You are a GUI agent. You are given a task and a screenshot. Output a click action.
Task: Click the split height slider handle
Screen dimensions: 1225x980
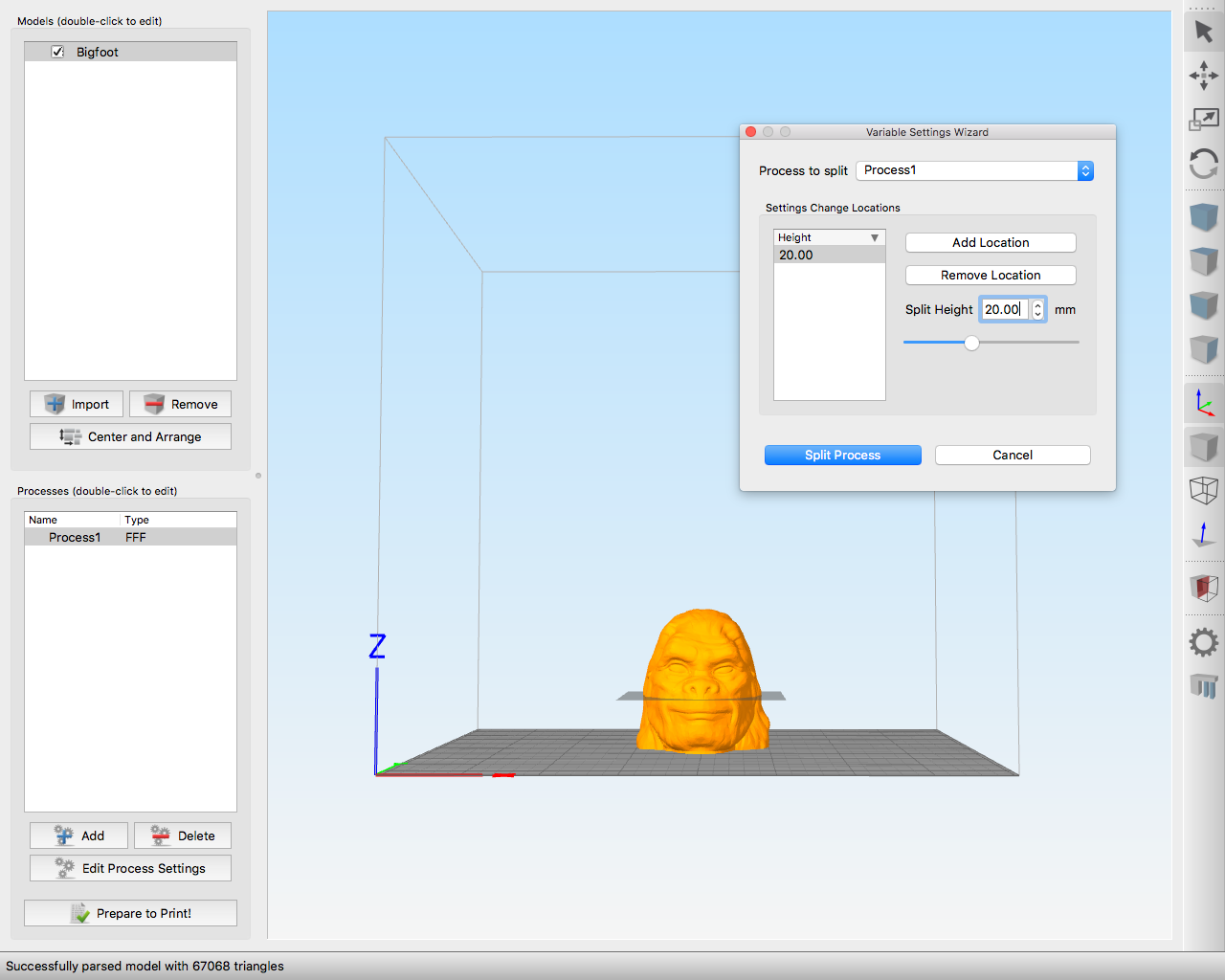tap(971, 343)
